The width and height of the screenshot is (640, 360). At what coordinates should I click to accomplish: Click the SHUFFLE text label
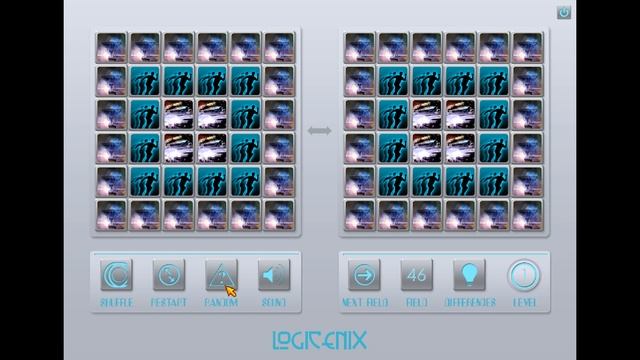coord(116,303)
